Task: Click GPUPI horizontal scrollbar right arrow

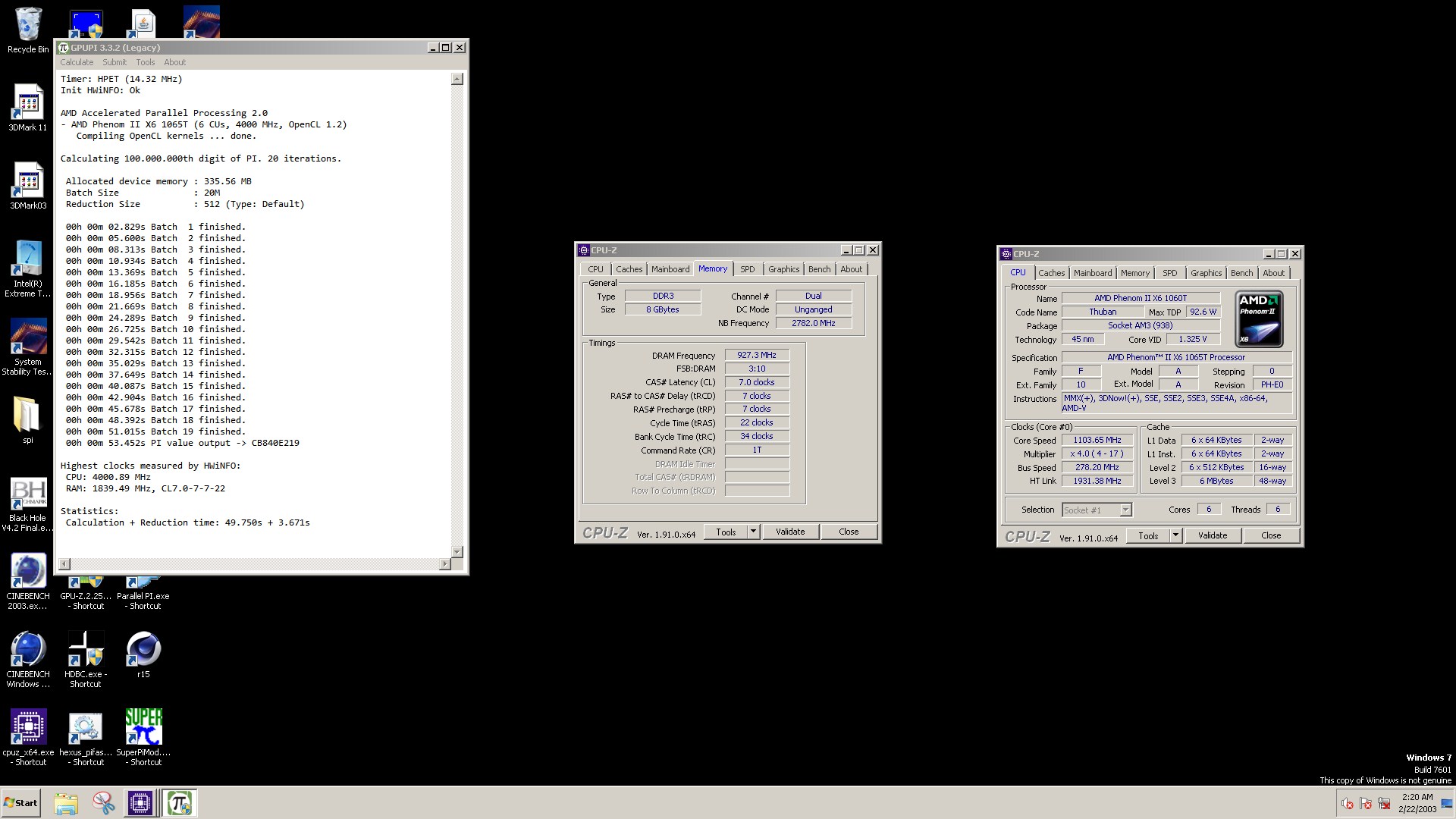Action: click(444, 563)
